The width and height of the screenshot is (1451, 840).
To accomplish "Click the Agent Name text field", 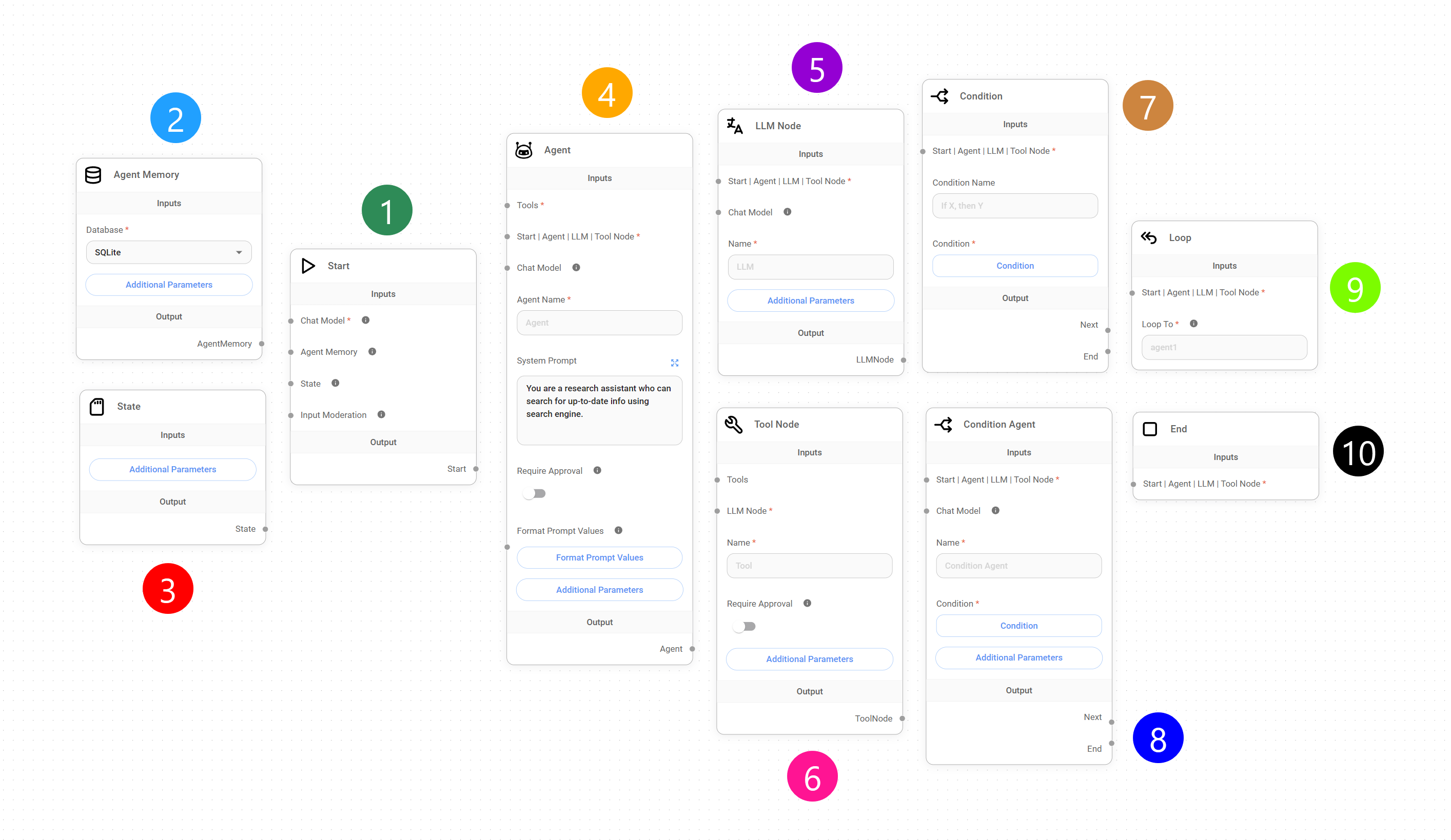I will point(599,323).
